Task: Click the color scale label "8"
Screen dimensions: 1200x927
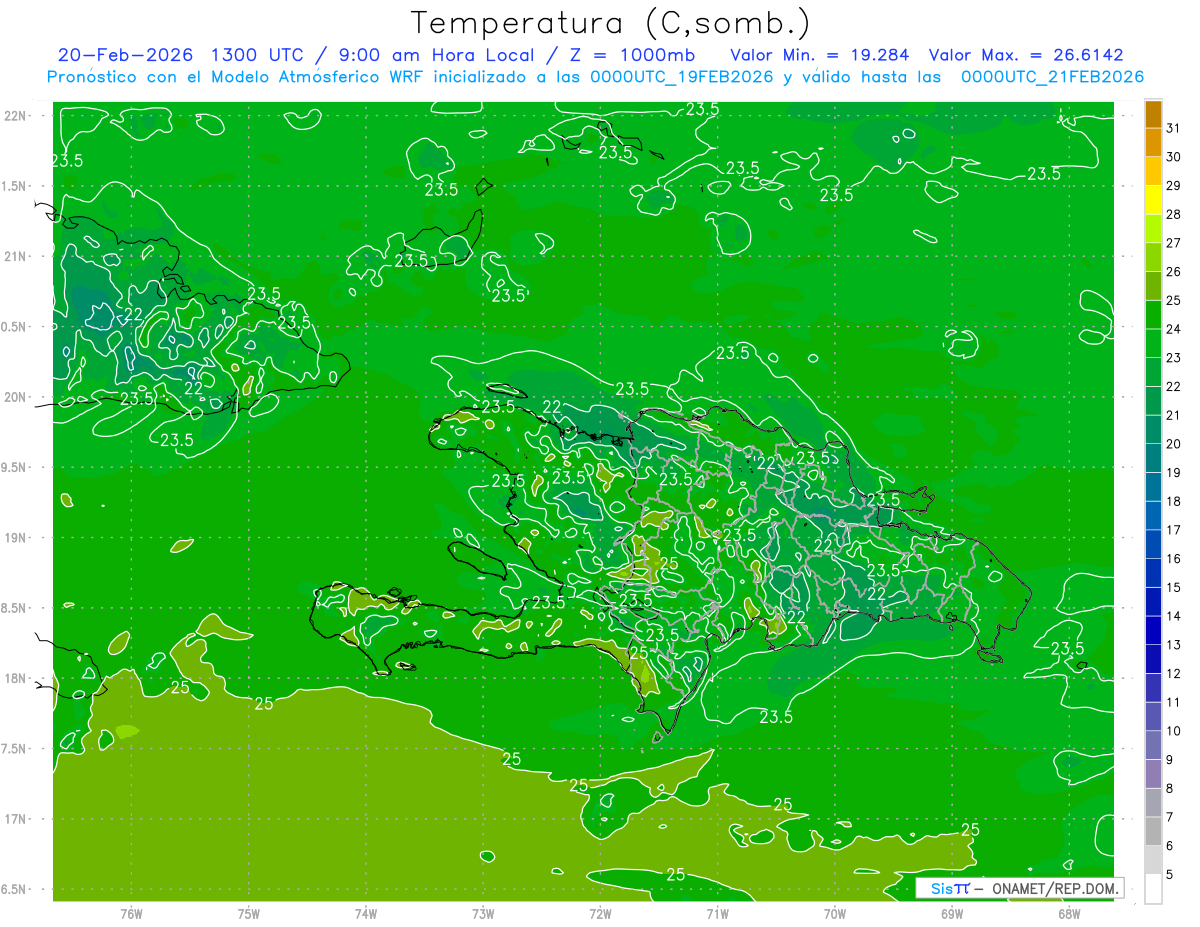Action: click(1170, 788)
